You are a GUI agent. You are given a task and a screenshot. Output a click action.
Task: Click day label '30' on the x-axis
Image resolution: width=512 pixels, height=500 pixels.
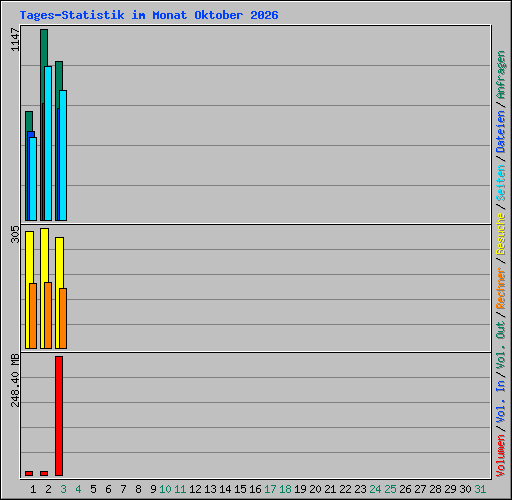[465, 489]
